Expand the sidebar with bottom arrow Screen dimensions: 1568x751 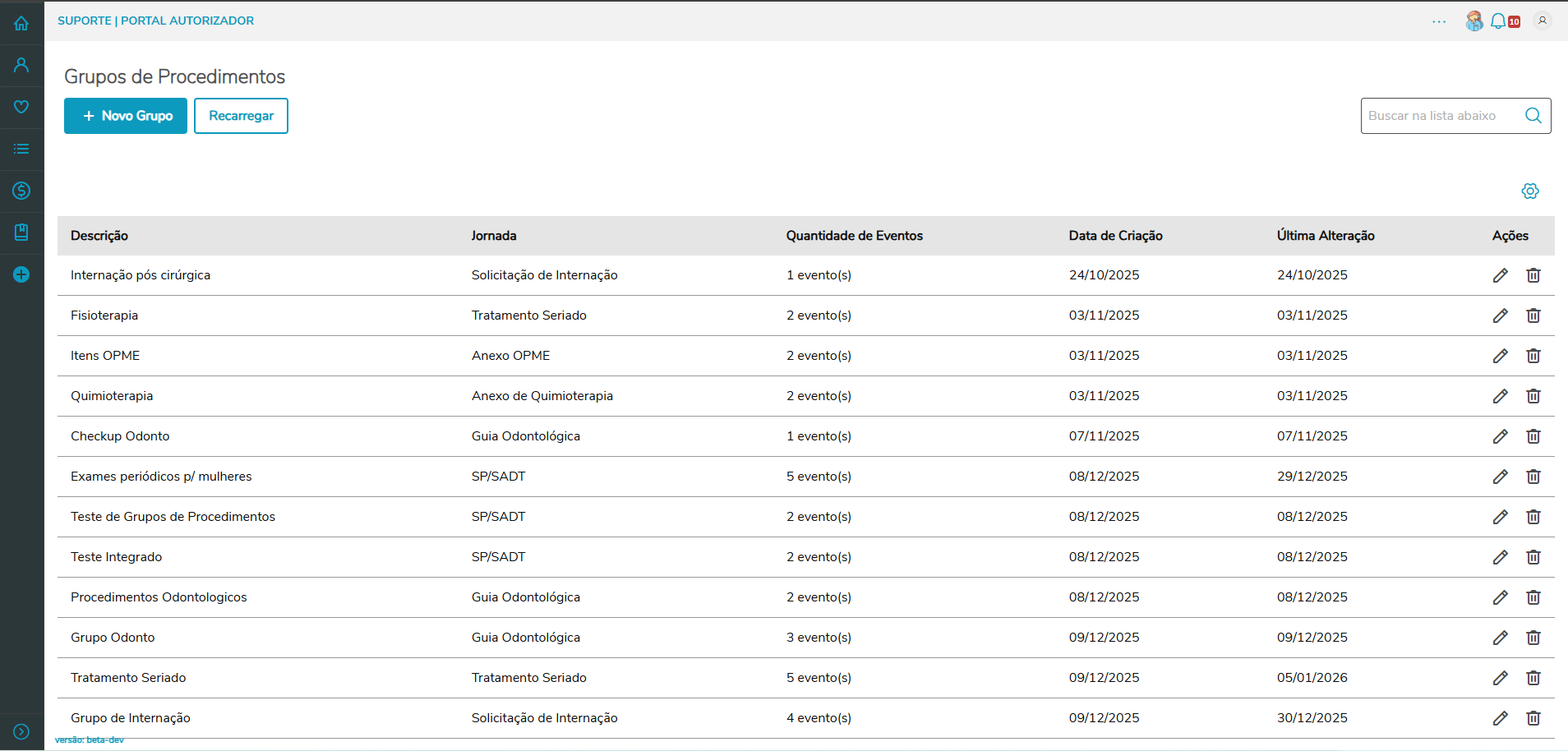tap(21, 731)
